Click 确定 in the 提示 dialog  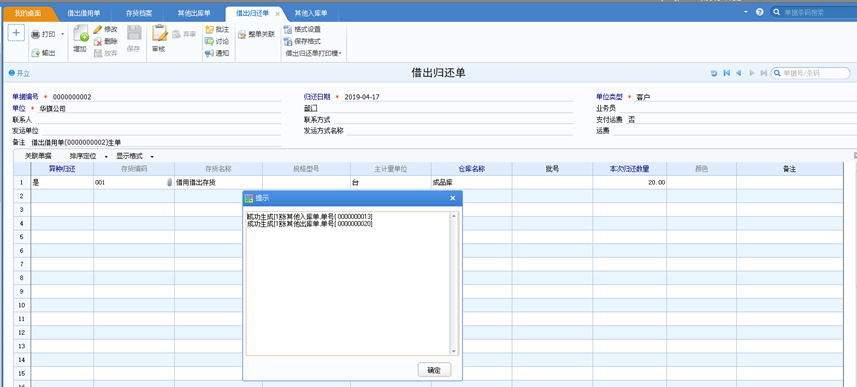pyautogui.click(x=435, y=370)
